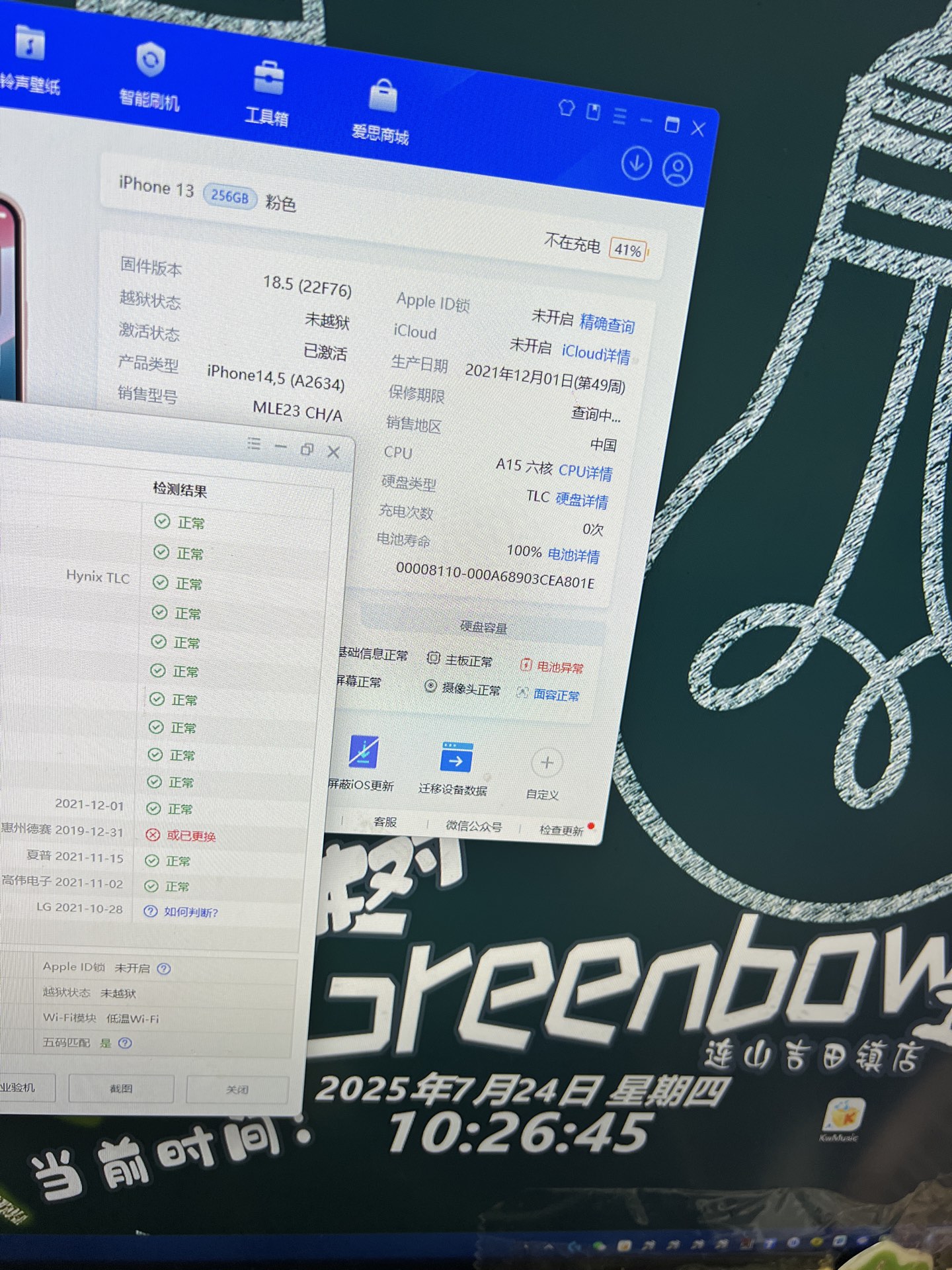The height and width of the screenshot is (1270, 952).
Task: View CPU详情 details link
Action: tap(585, 472)
